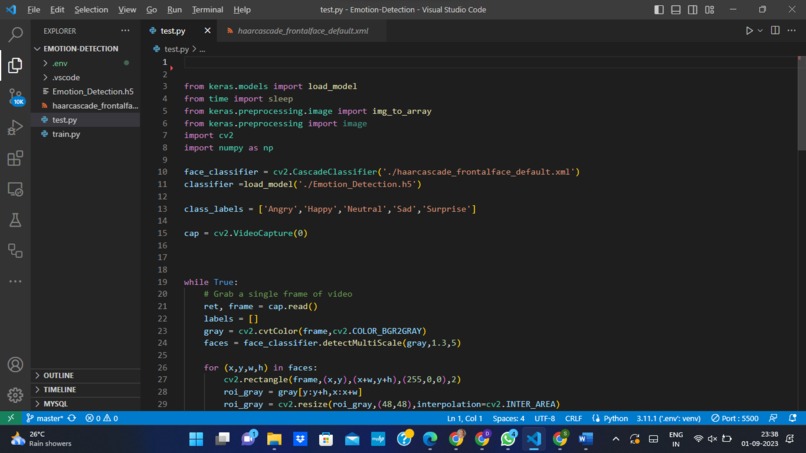Open Customize Layout button
The image size is (806, 453).
point(709,10)
